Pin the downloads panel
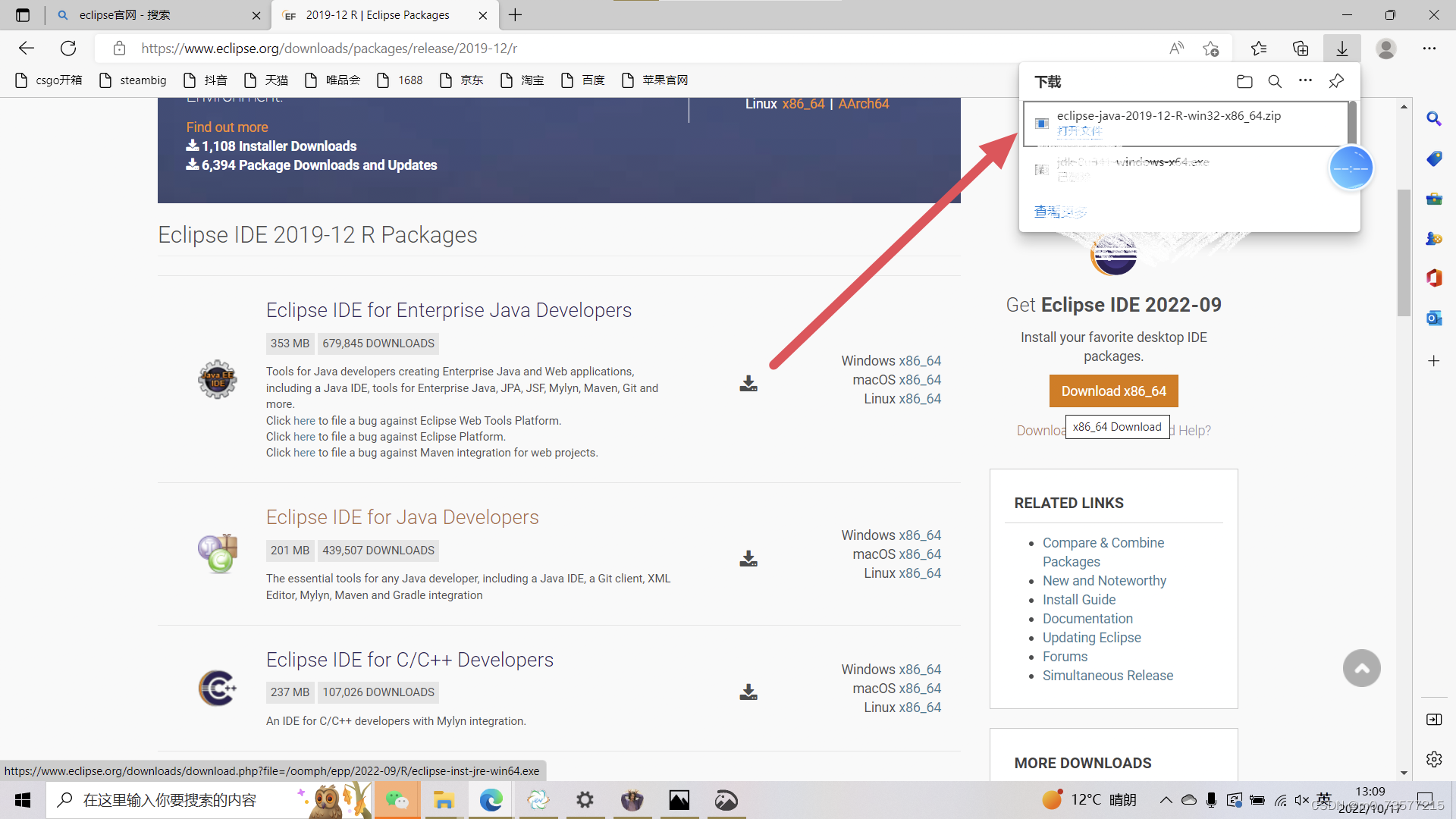This screenshot has width=1456, height=819. tap(1336, 81)
